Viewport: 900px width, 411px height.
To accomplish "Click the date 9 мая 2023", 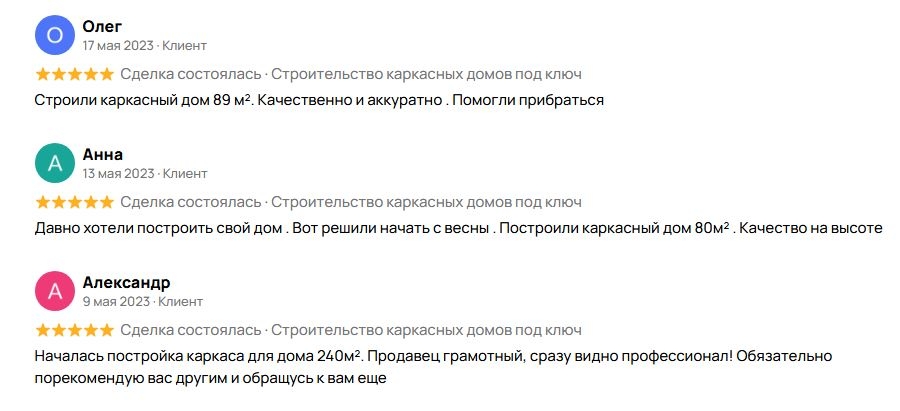I will pyautogui.click(x=115, y=302).
